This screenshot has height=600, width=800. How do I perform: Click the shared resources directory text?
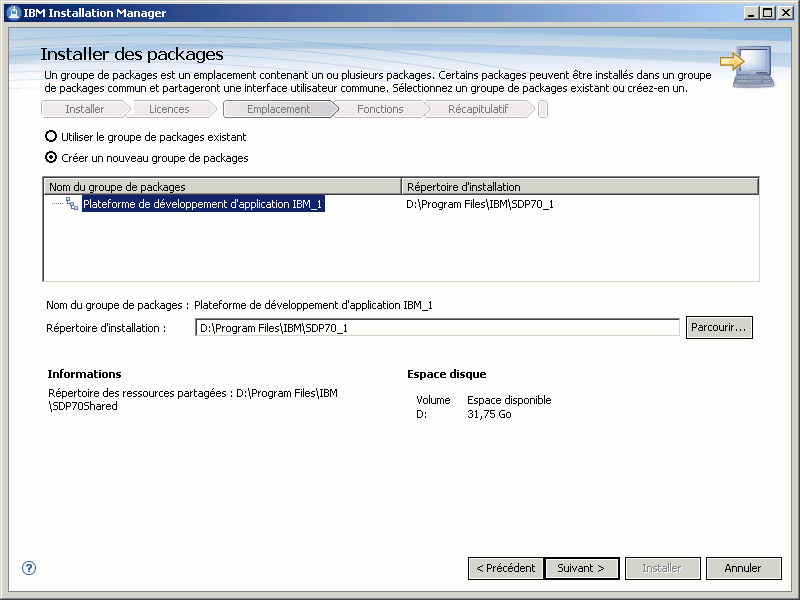tap(193, 399)
